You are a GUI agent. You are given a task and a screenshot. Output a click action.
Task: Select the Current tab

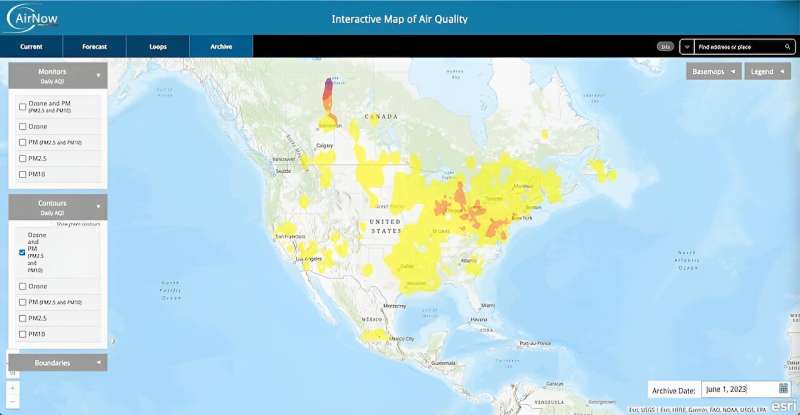click(x=31, y=47)
